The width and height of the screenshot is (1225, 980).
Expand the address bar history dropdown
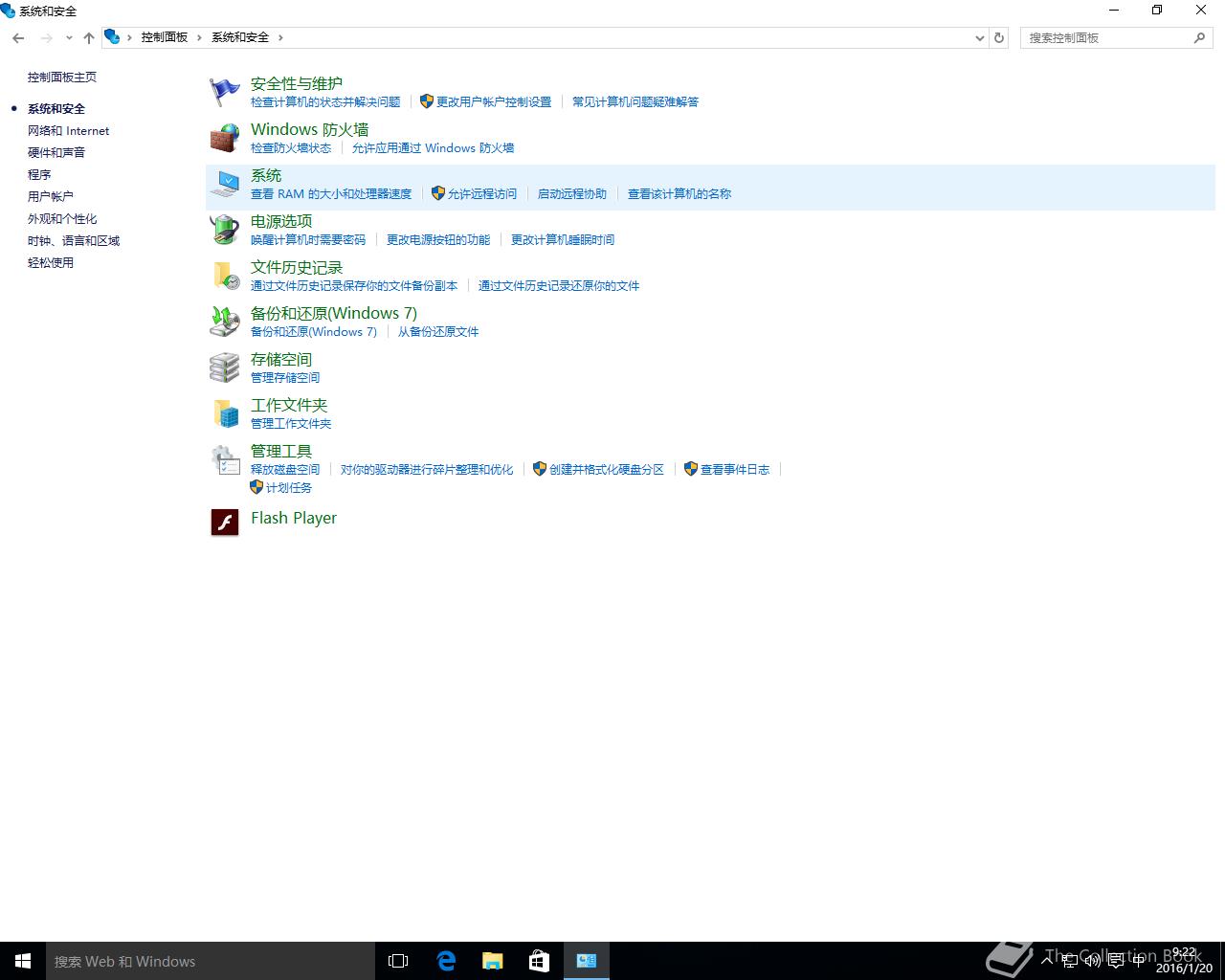coord(979,37)
